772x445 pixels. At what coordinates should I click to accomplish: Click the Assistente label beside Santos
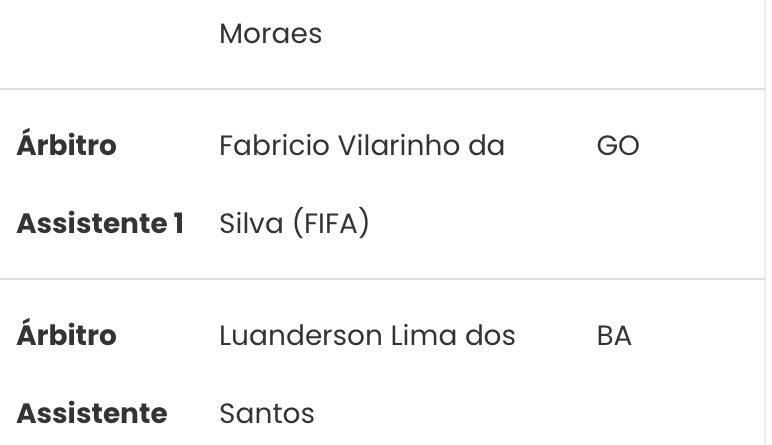click(91, 413)
